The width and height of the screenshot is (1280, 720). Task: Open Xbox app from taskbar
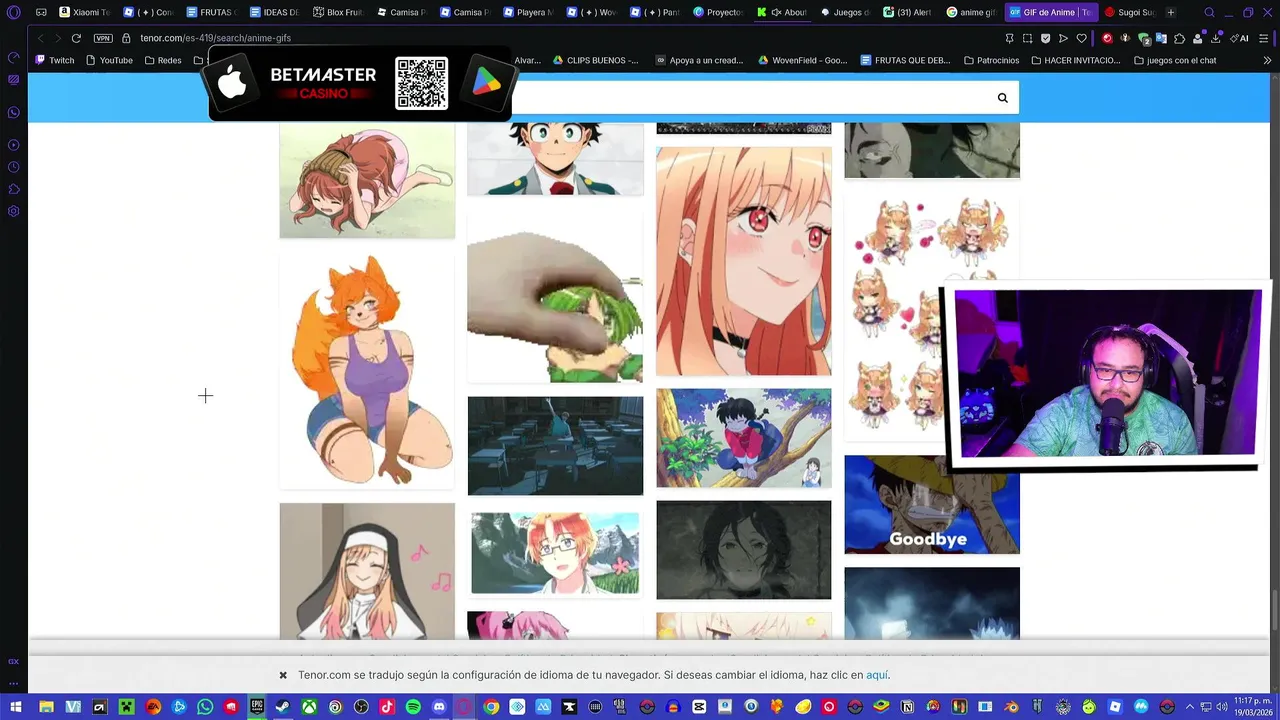click(309, 707)
